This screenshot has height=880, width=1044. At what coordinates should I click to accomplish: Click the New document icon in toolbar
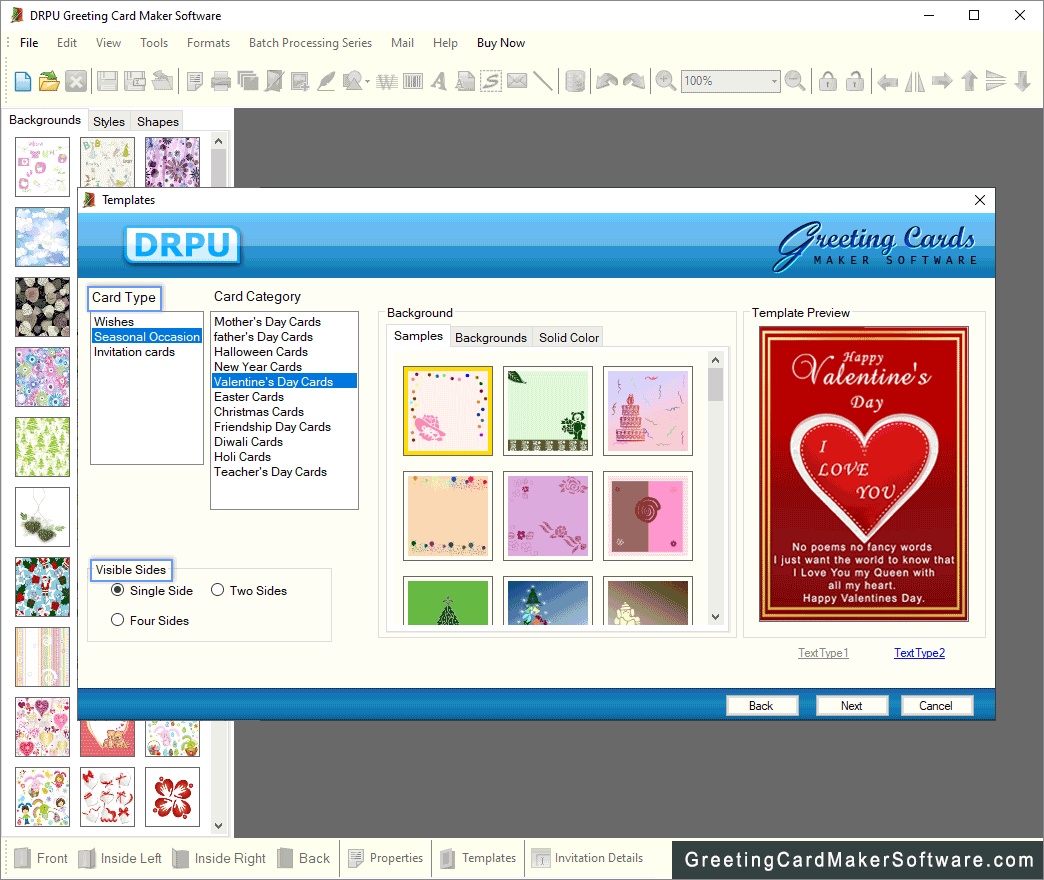22,82
